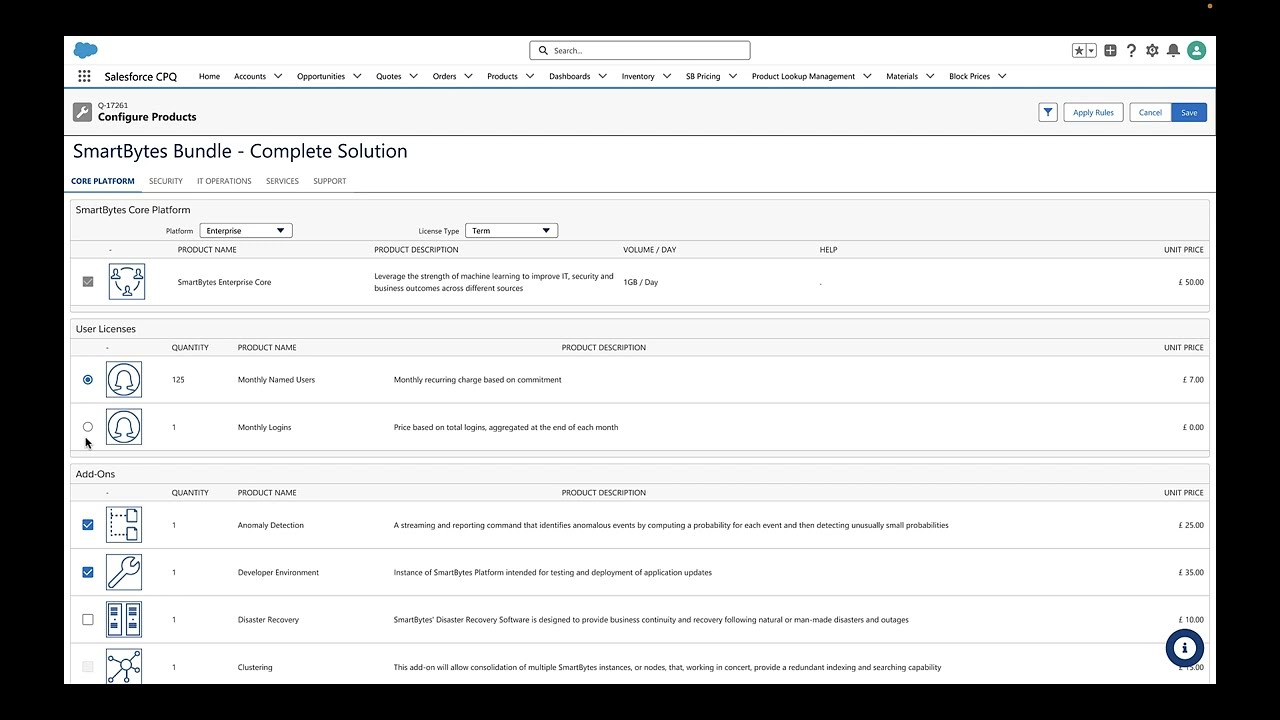Open the user profile avatar
This screenshot has height=720, width=1280.
(x=1196, y=50)
